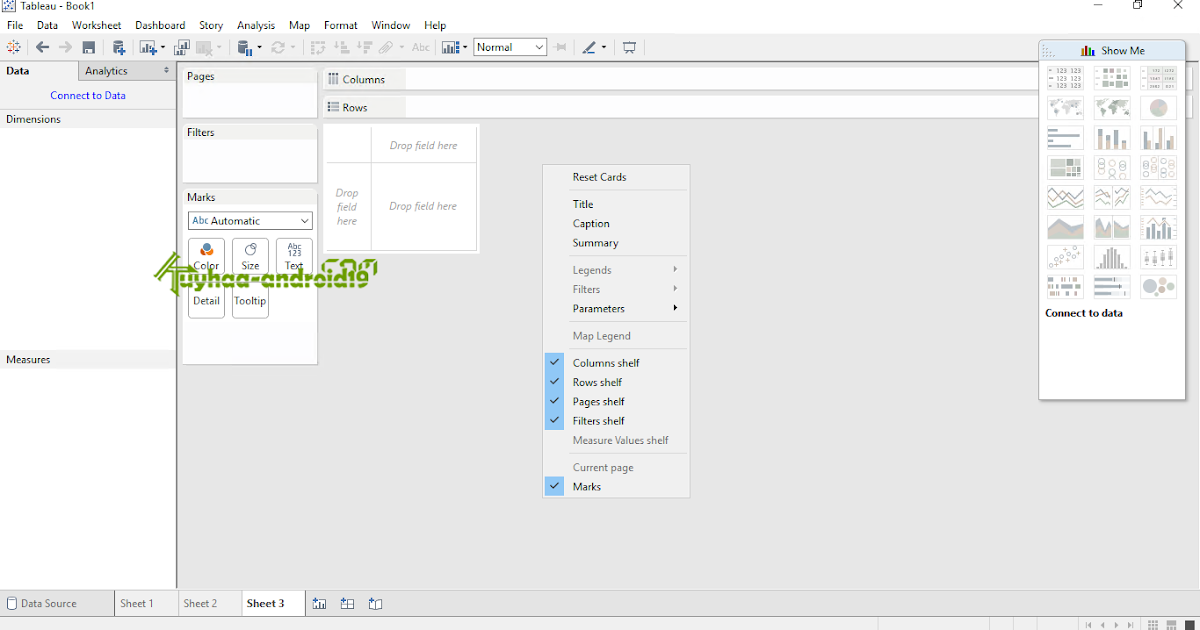Uncheck Rows shelf in context menu
Image resolution: width=1200 pixels, height=630 pixels.
point(616,382)
